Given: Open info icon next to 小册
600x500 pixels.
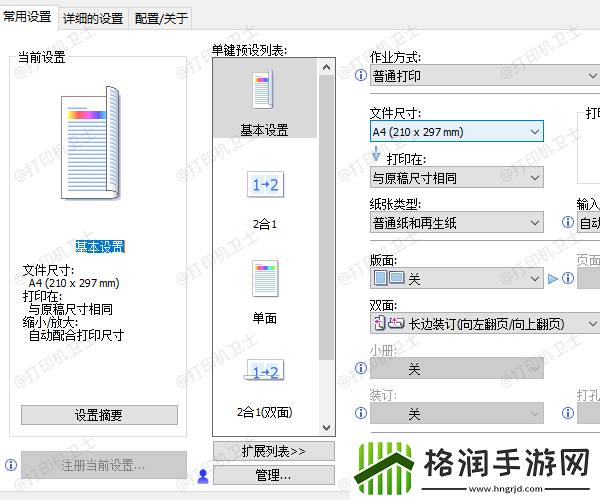Looking at the screenshot, I should coord(360,368).
